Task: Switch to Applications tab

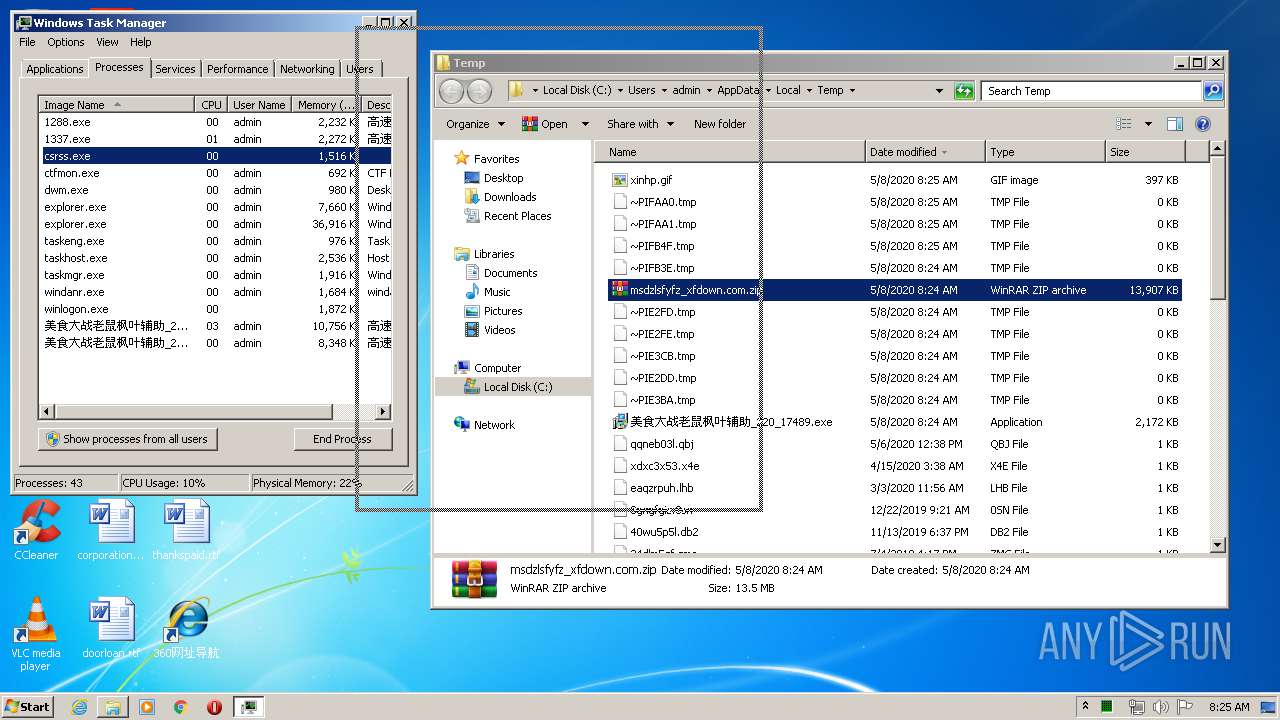Action: (55, 69)
